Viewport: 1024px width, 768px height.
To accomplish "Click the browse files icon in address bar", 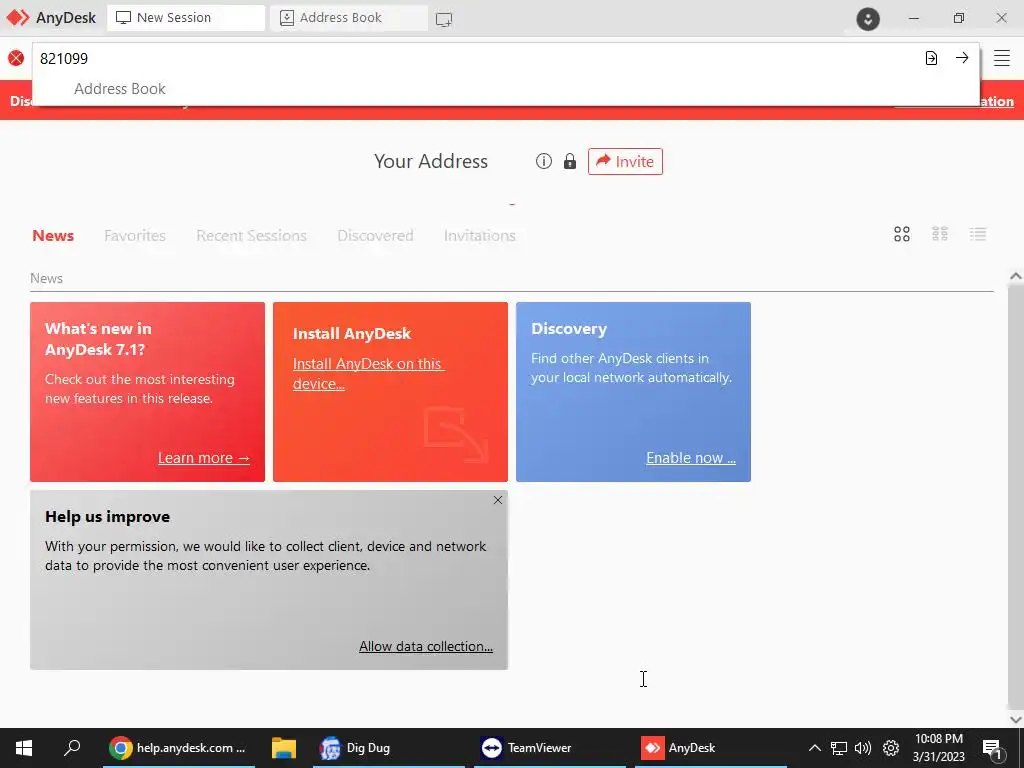I will (931, 58).
